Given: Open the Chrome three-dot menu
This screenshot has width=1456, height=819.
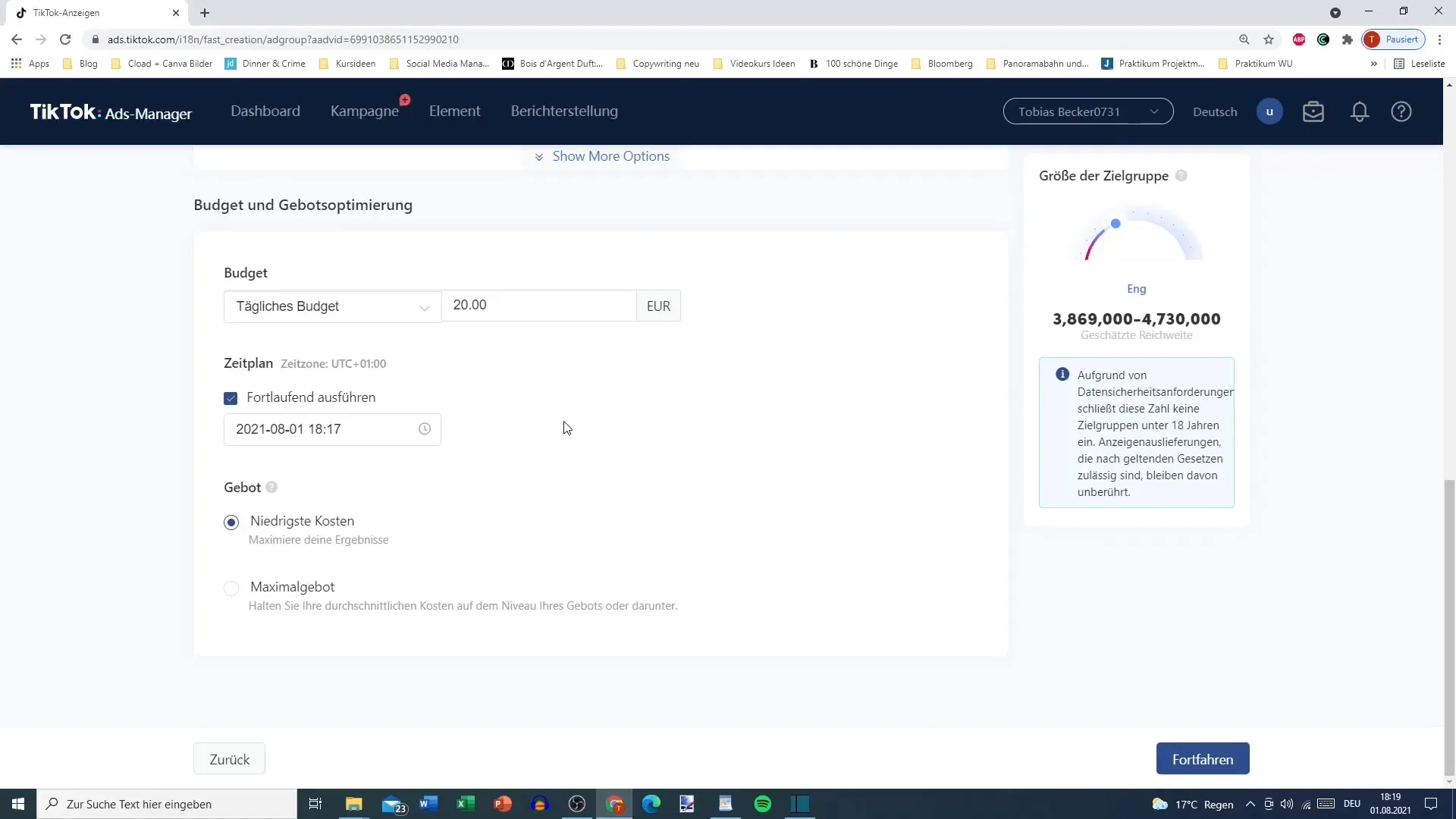Looking at the screenshot, I should (1439, 39).
